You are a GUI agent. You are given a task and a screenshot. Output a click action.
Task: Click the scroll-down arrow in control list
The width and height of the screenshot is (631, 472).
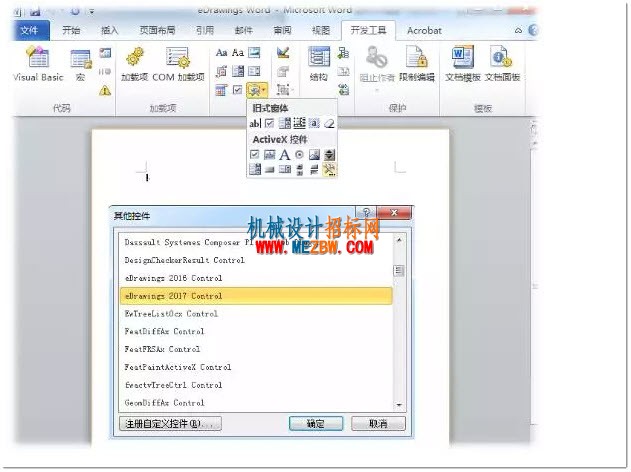click(399, 405)
